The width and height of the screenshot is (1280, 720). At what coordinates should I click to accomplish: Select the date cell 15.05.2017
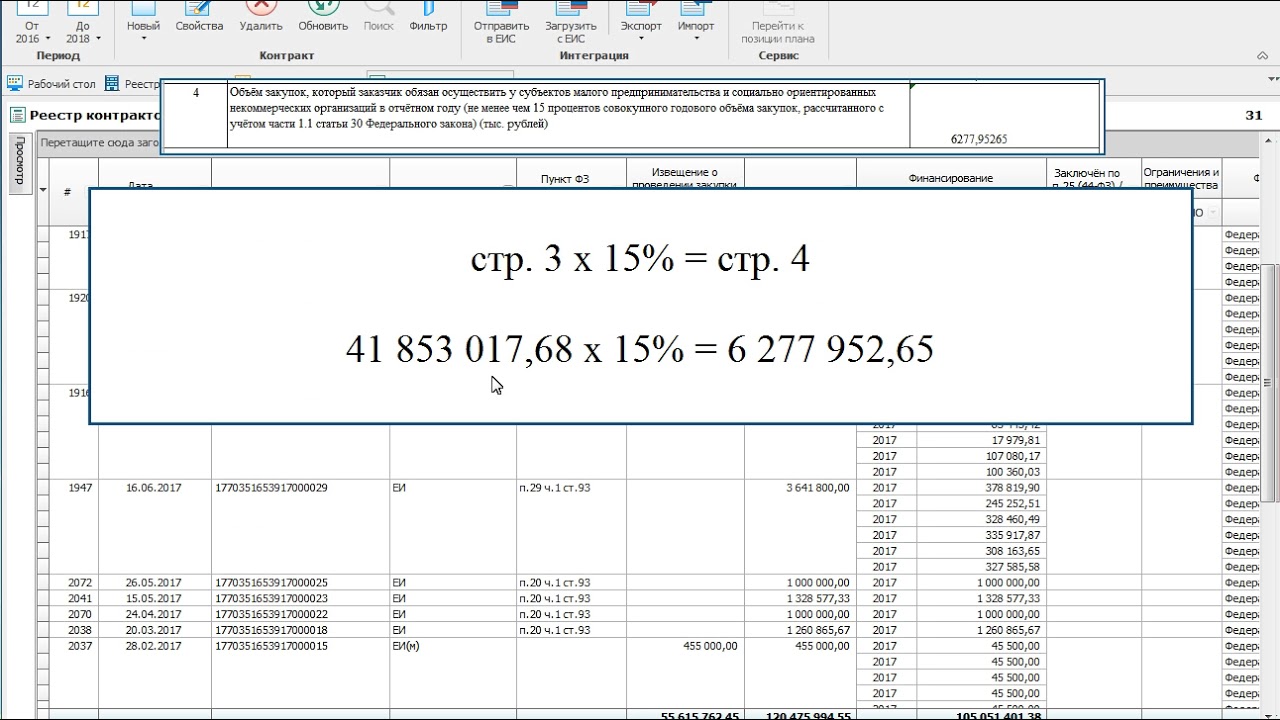coord(153,598)
